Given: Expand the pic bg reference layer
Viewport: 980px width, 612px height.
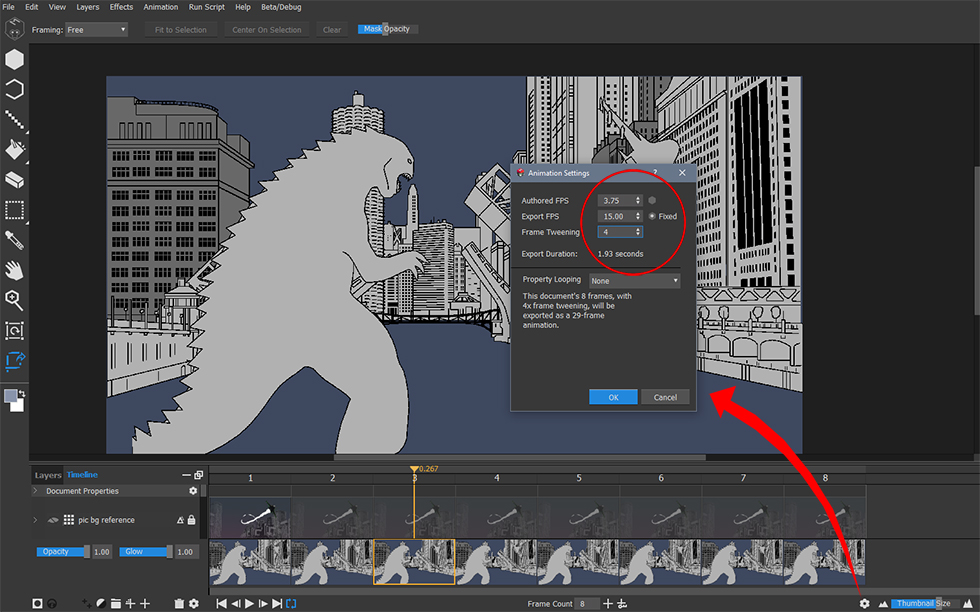Looking at the screenshot, I should tap(35, 519).
